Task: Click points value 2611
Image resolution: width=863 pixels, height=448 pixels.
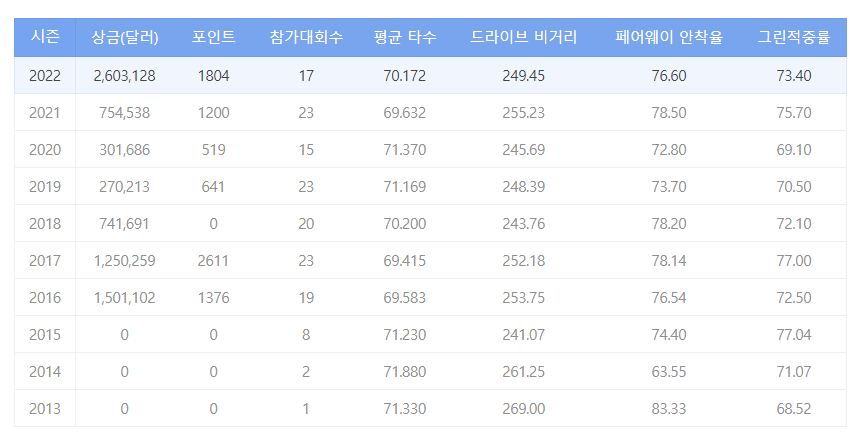Action: coord(213,260)
